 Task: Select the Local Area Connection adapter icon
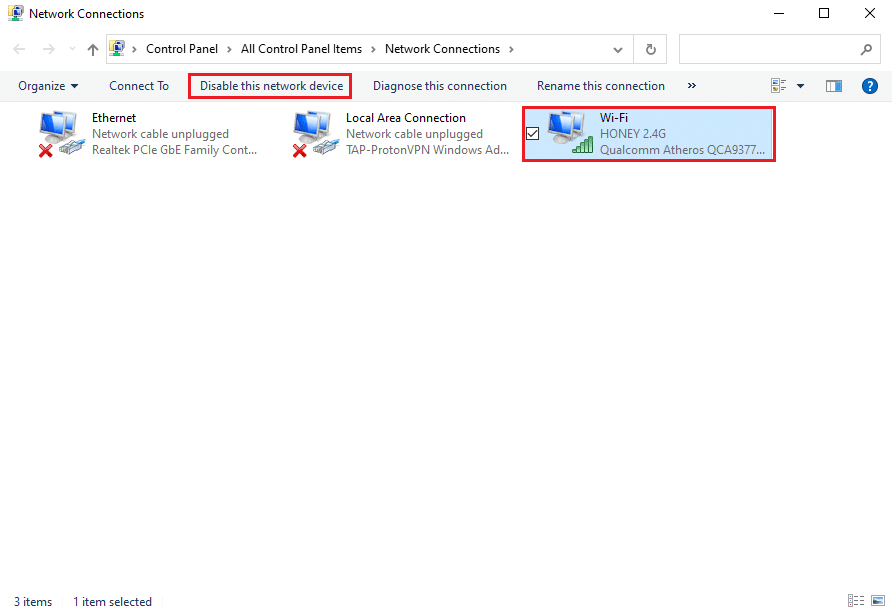pyautogui.click(x=314, y=134)
